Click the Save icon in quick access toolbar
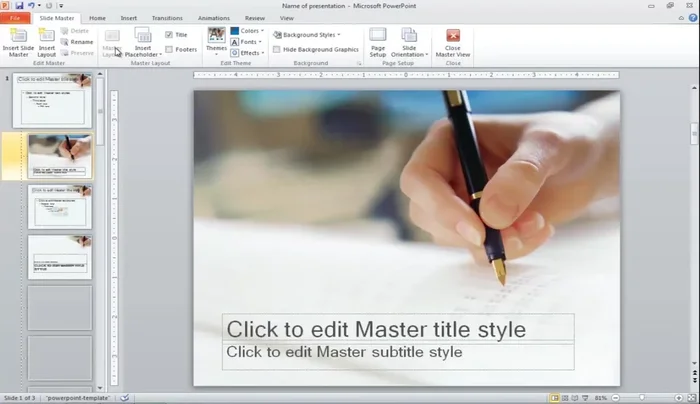The height and width of the screenshot is (404, 700). [x=19, y=5]
